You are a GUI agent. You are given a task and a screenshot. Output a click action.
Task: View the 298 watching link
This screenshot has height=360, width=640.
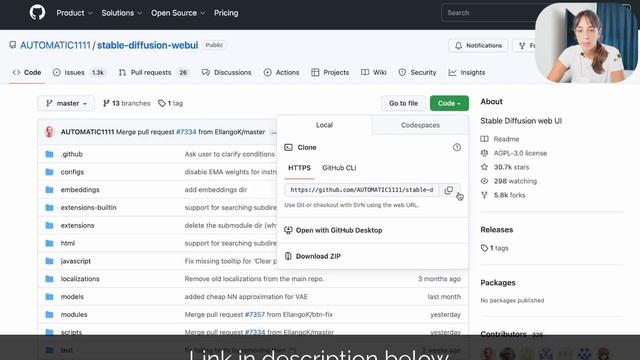click(515, 181)
